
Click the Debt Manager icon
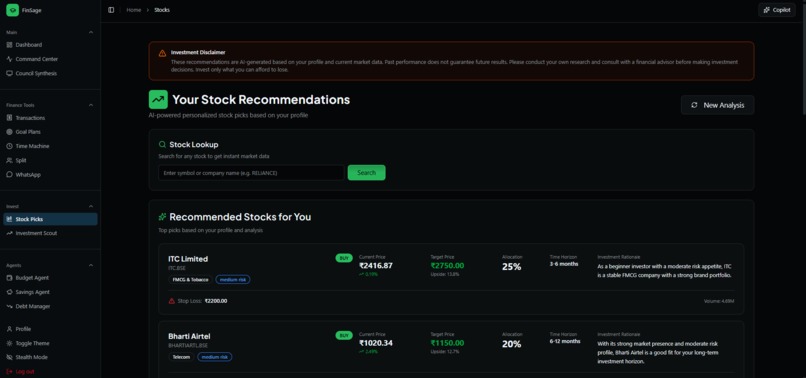point(9,307)
